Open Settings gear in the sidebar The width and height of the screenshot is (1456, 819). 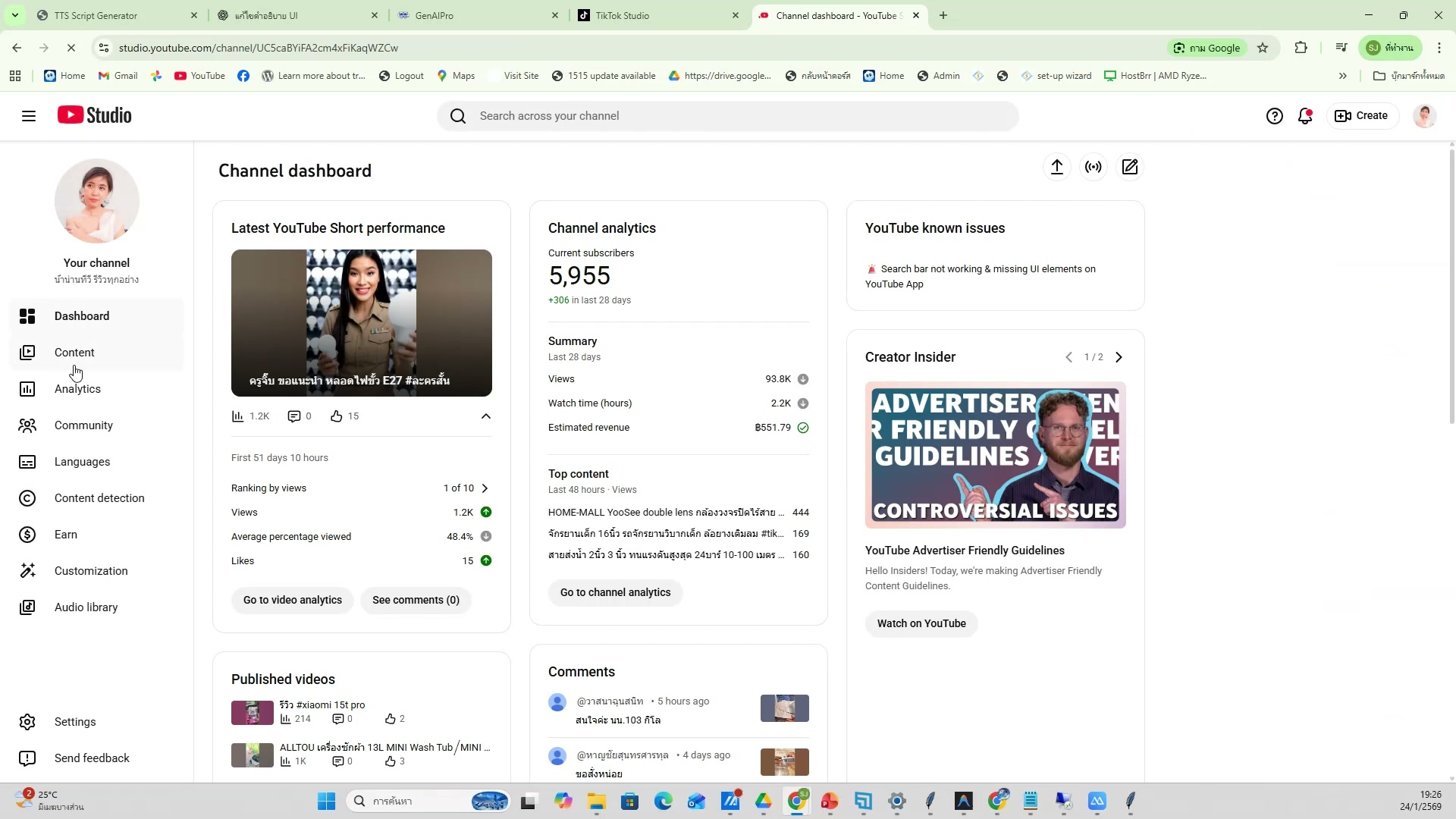pos(74,722)
